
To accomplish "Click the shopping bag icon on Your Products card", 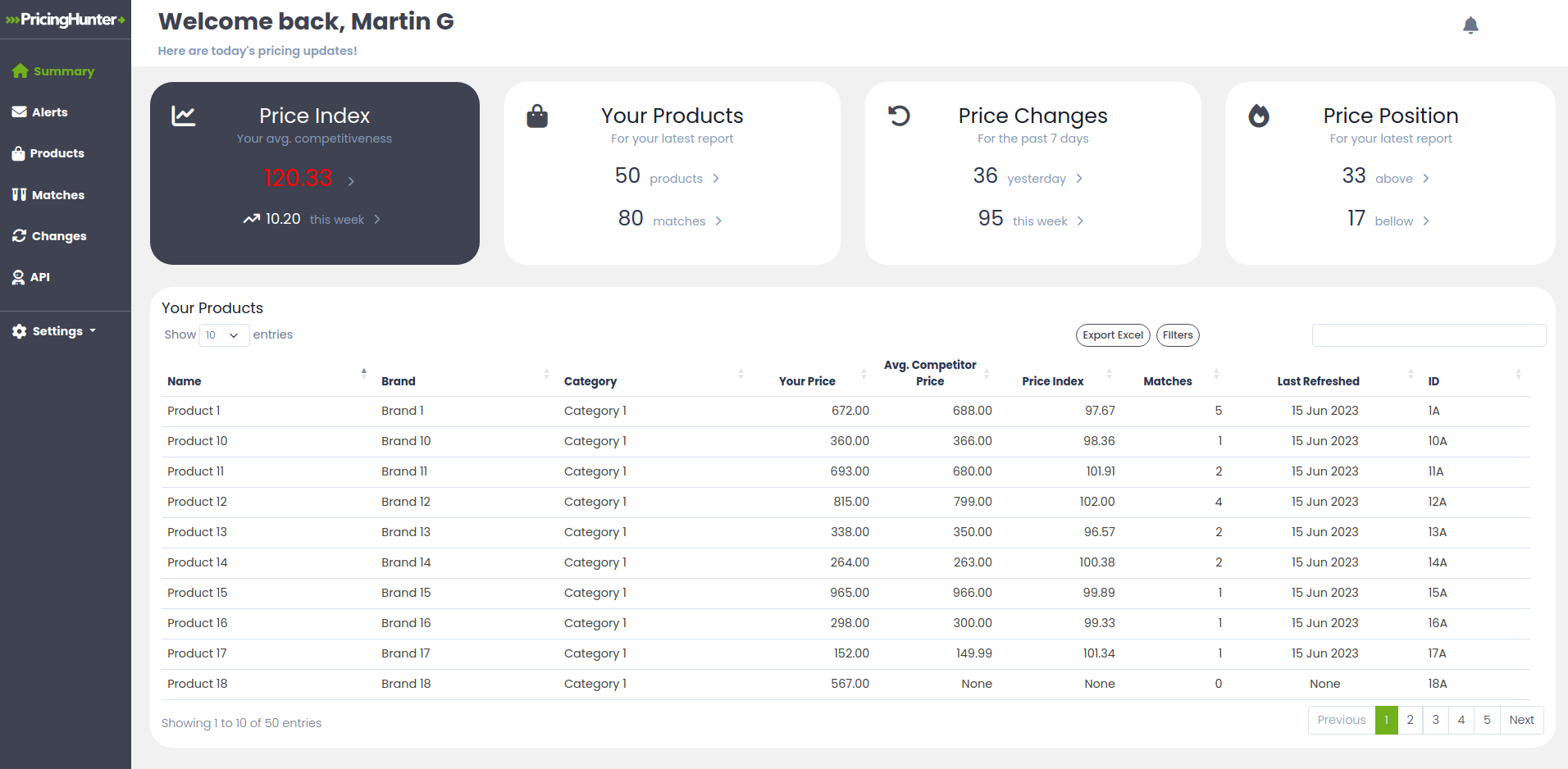I will point(537,116).
